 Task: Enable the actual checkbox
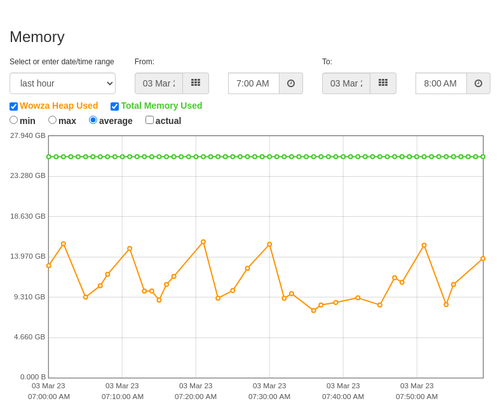click(150, 120)
